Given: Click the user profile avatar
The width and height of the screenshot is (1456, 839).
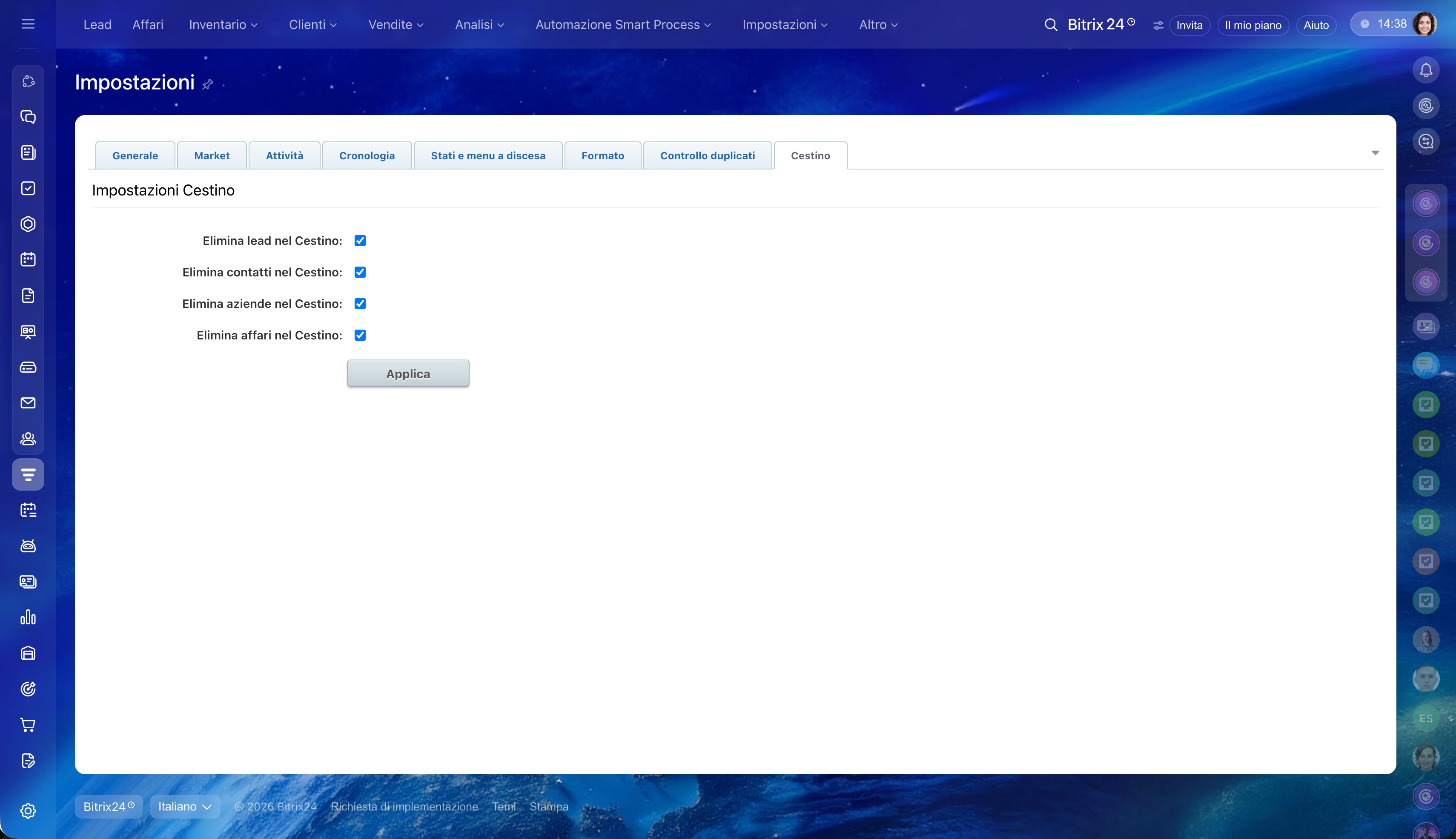Looking at the screenshot, I should tap(1424, 24).
